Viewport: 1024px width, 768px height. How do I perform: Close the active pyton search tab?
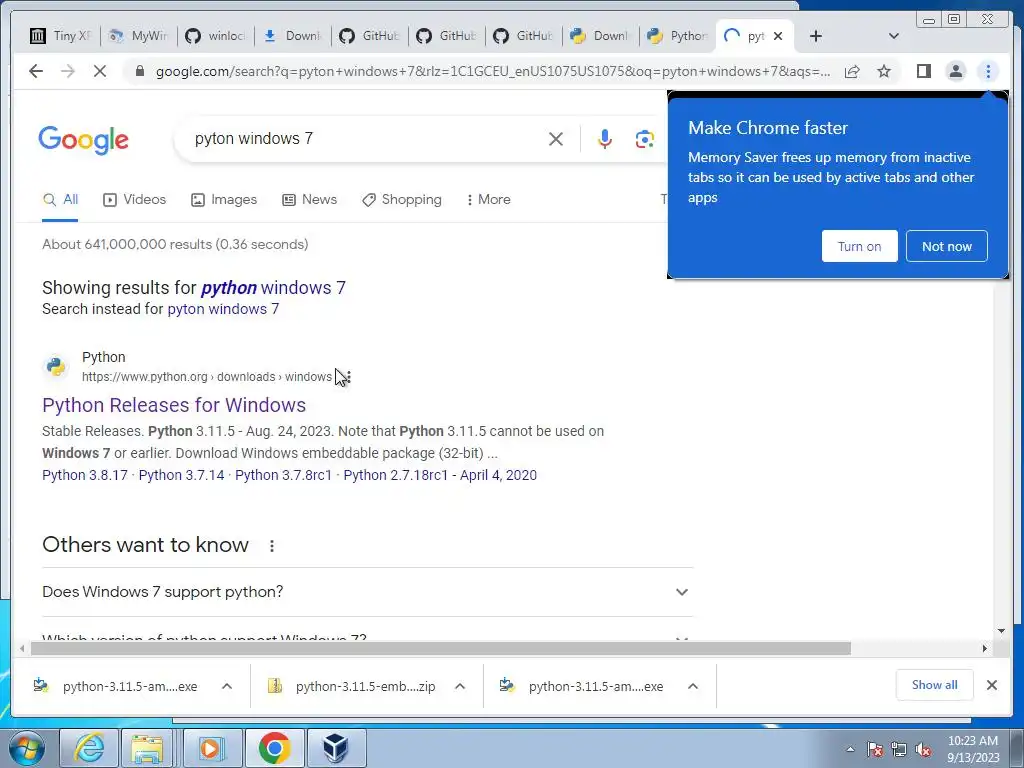[778, 36]
